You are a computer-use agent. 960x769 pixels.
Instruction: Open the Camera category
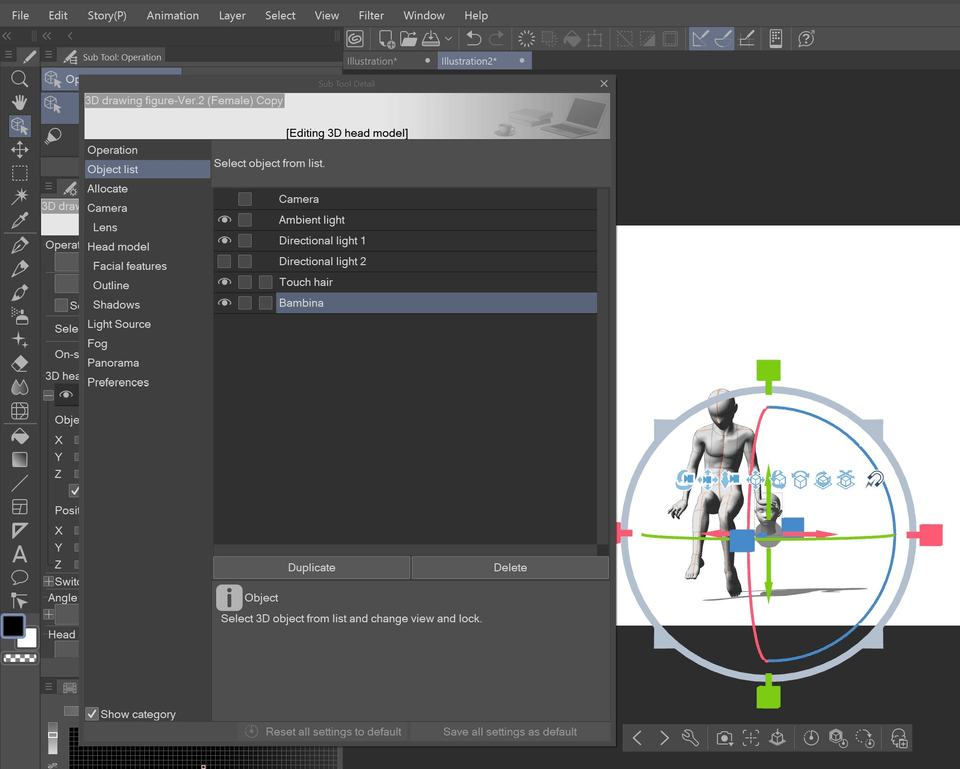tap(107, 208)
